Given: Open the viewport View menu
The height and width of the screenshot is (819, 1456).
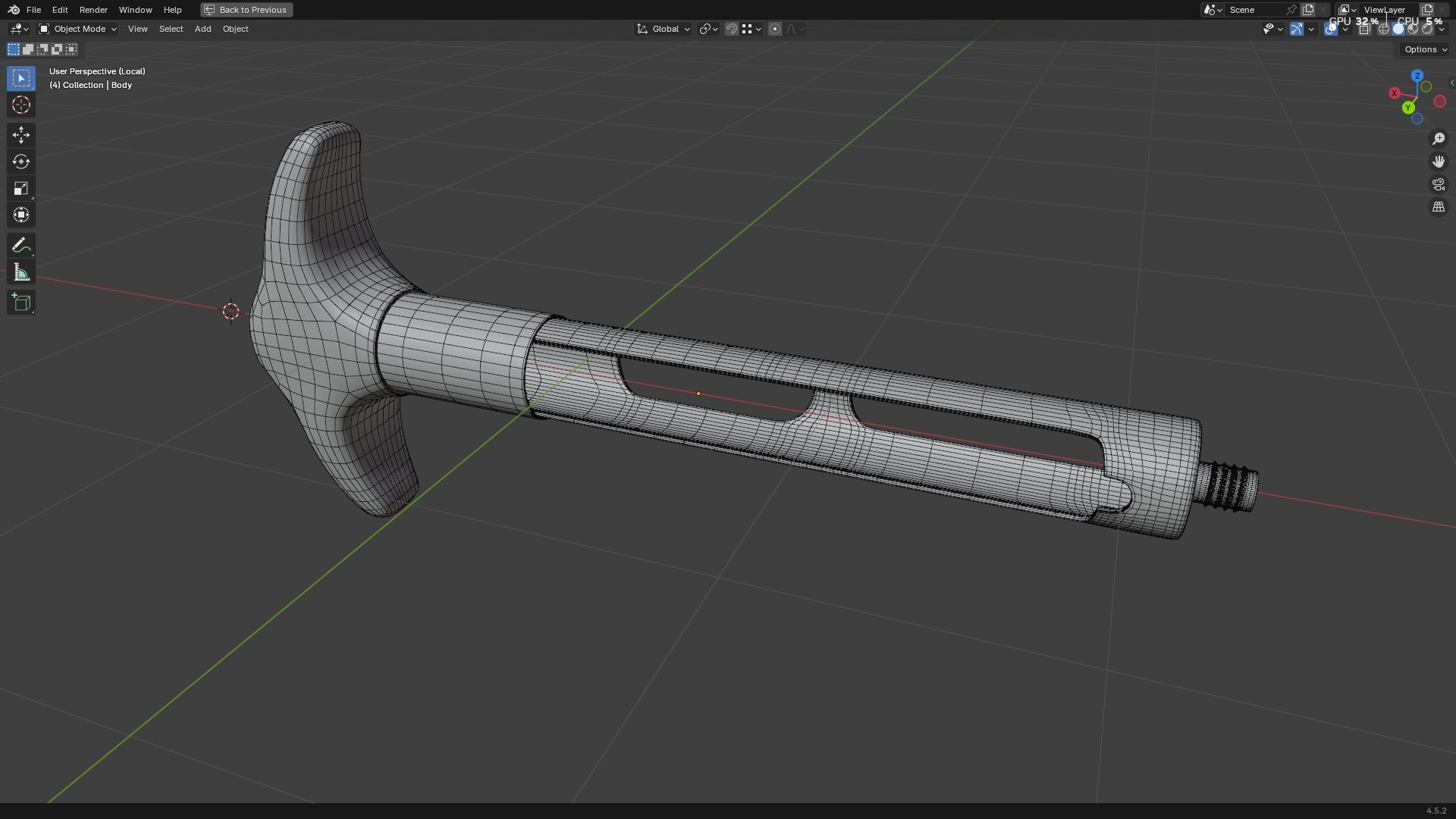Looking at the screenshot, I should coord(138,29).
